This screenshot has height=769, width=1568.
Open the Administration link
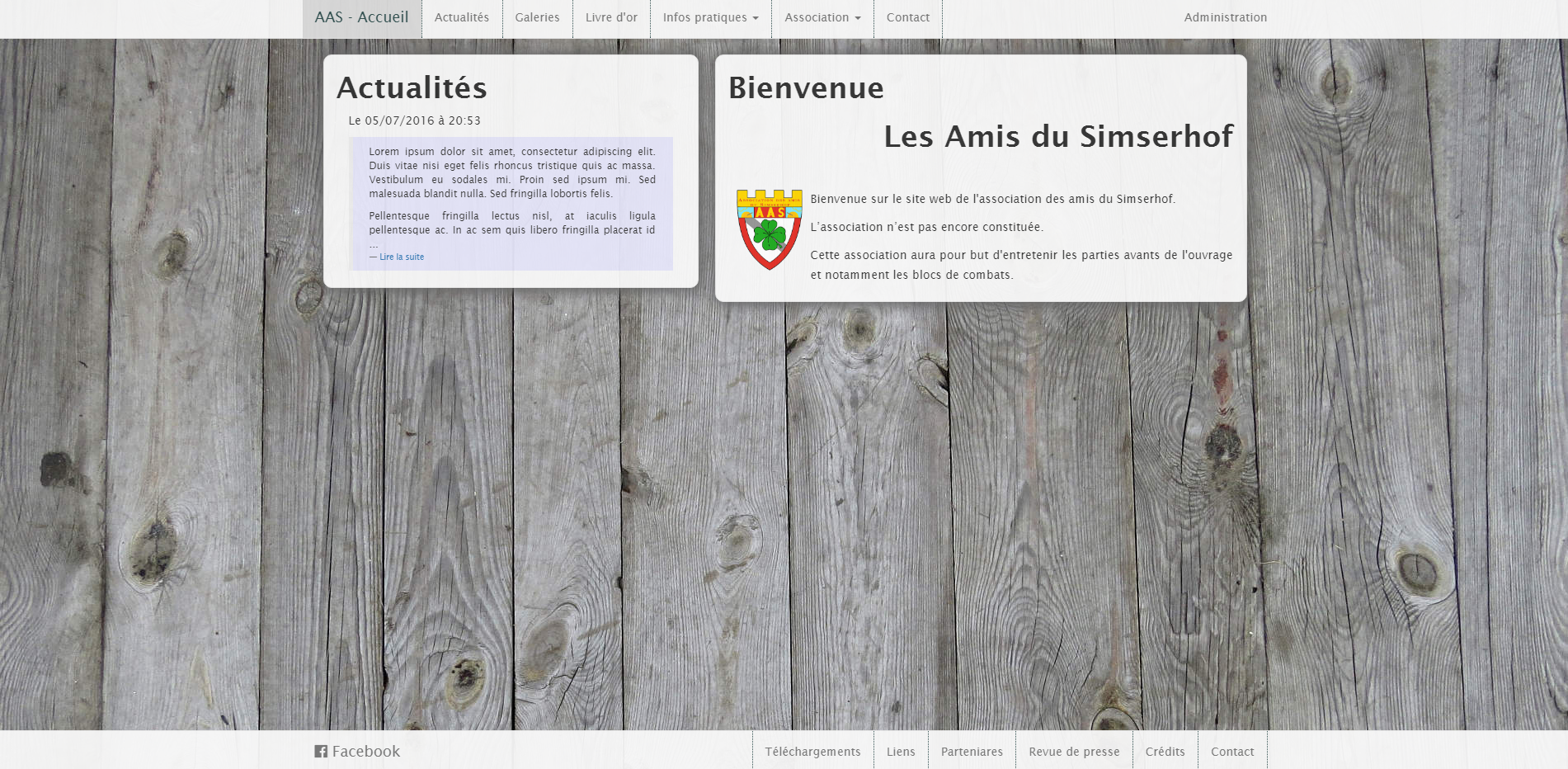(1225, 17)
